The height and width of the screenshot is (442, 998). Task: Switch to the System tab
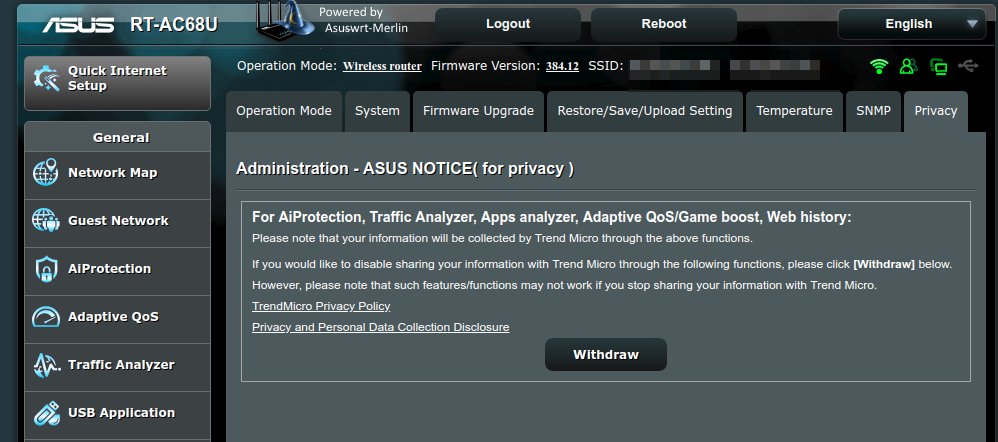(x=377, y=111)
